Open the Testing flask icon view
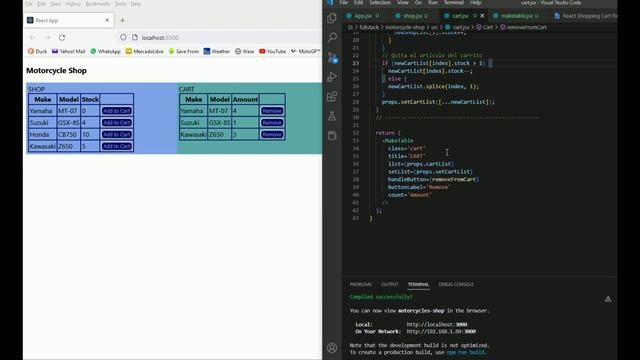 pyautogui.click(x=332, y=116)
